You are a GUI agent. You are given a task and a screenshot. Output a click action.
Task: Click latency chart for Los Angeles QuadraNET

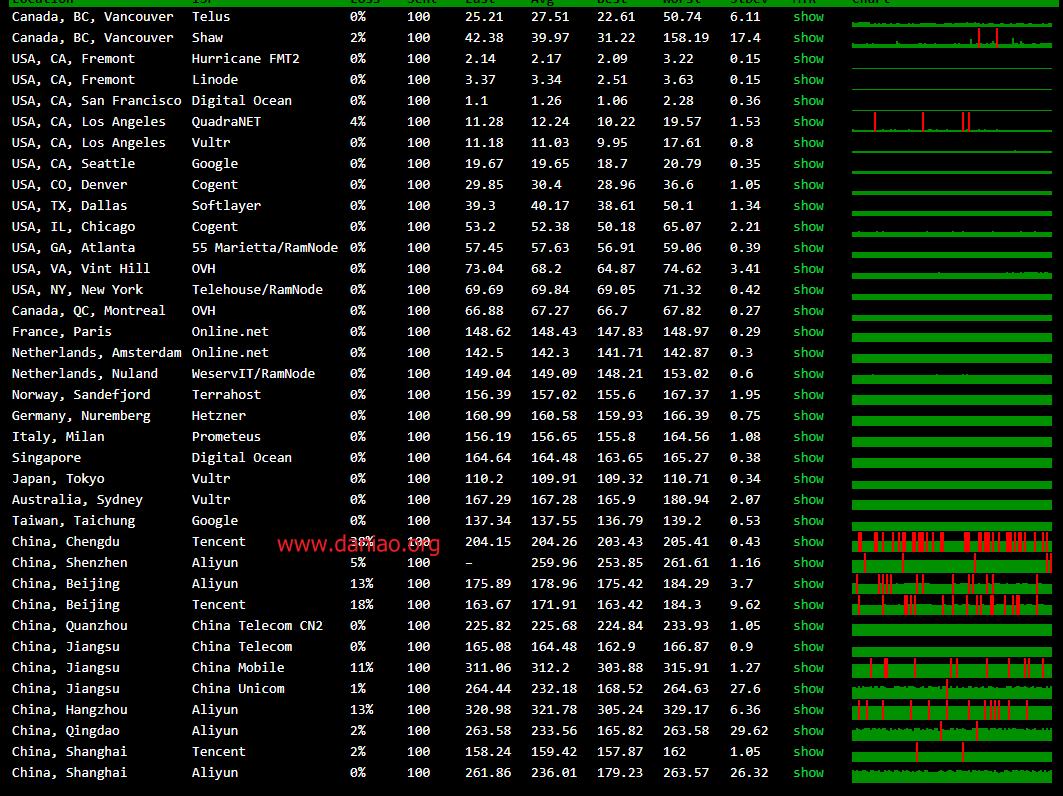point(952,122)
